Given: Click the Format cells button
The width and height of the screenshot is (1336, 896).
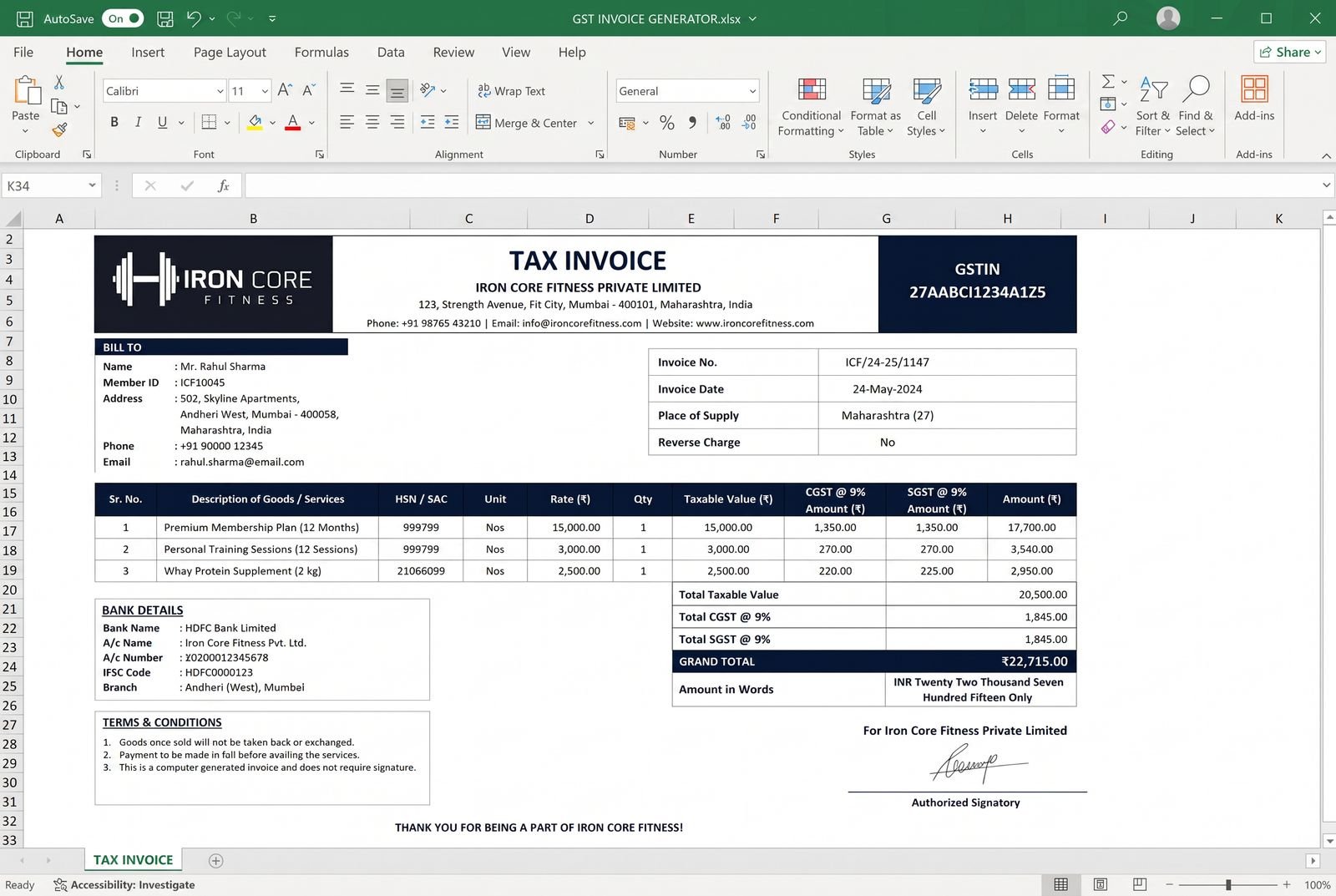Looking at the screenshot, I should [x=1061, y=104].
